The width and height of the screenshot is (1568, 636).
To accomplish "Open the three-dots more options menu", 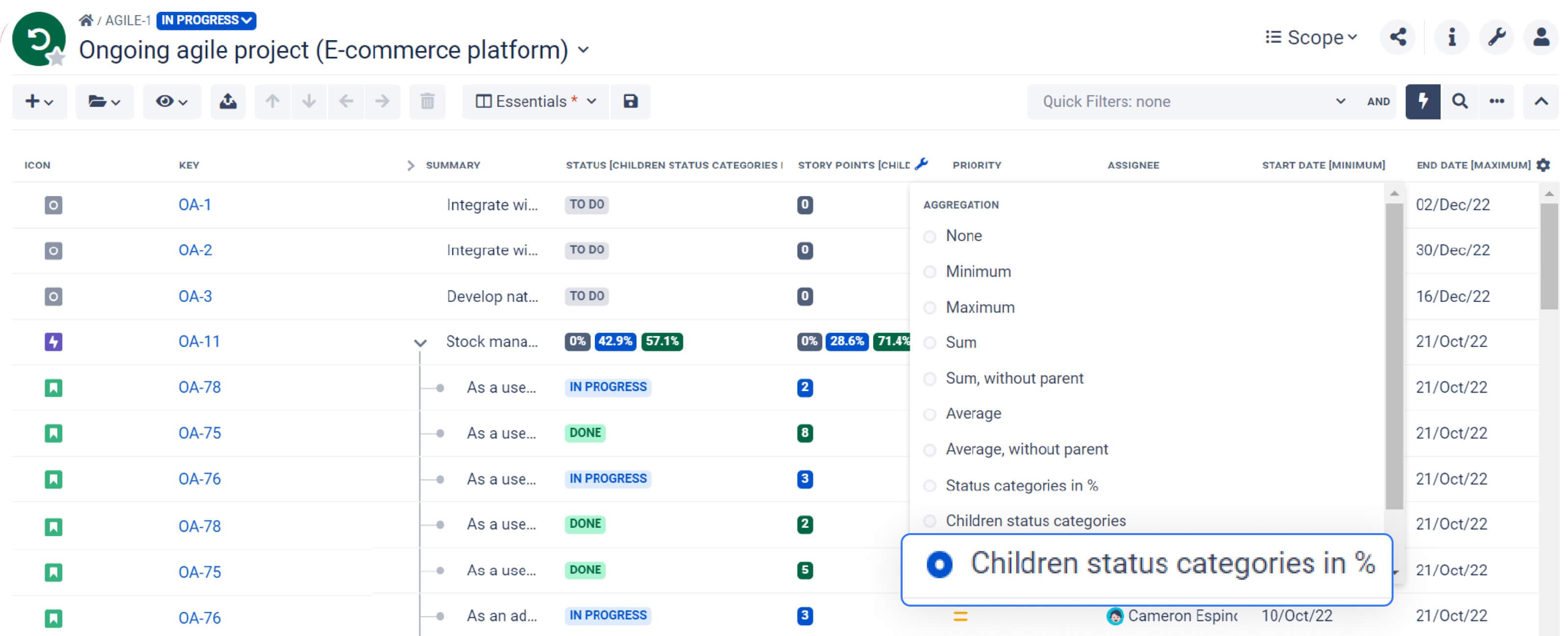I will [1496, 101].
